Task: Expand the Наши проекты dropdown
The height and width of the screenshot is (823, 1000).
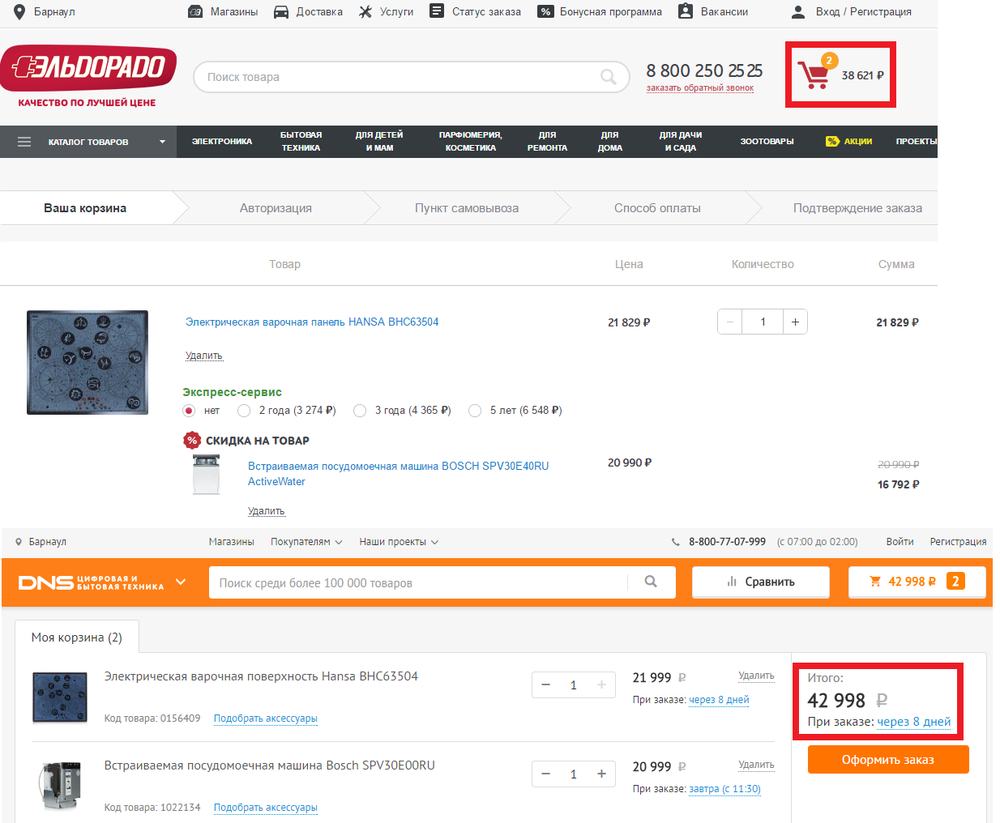Action: pos(398,542)
